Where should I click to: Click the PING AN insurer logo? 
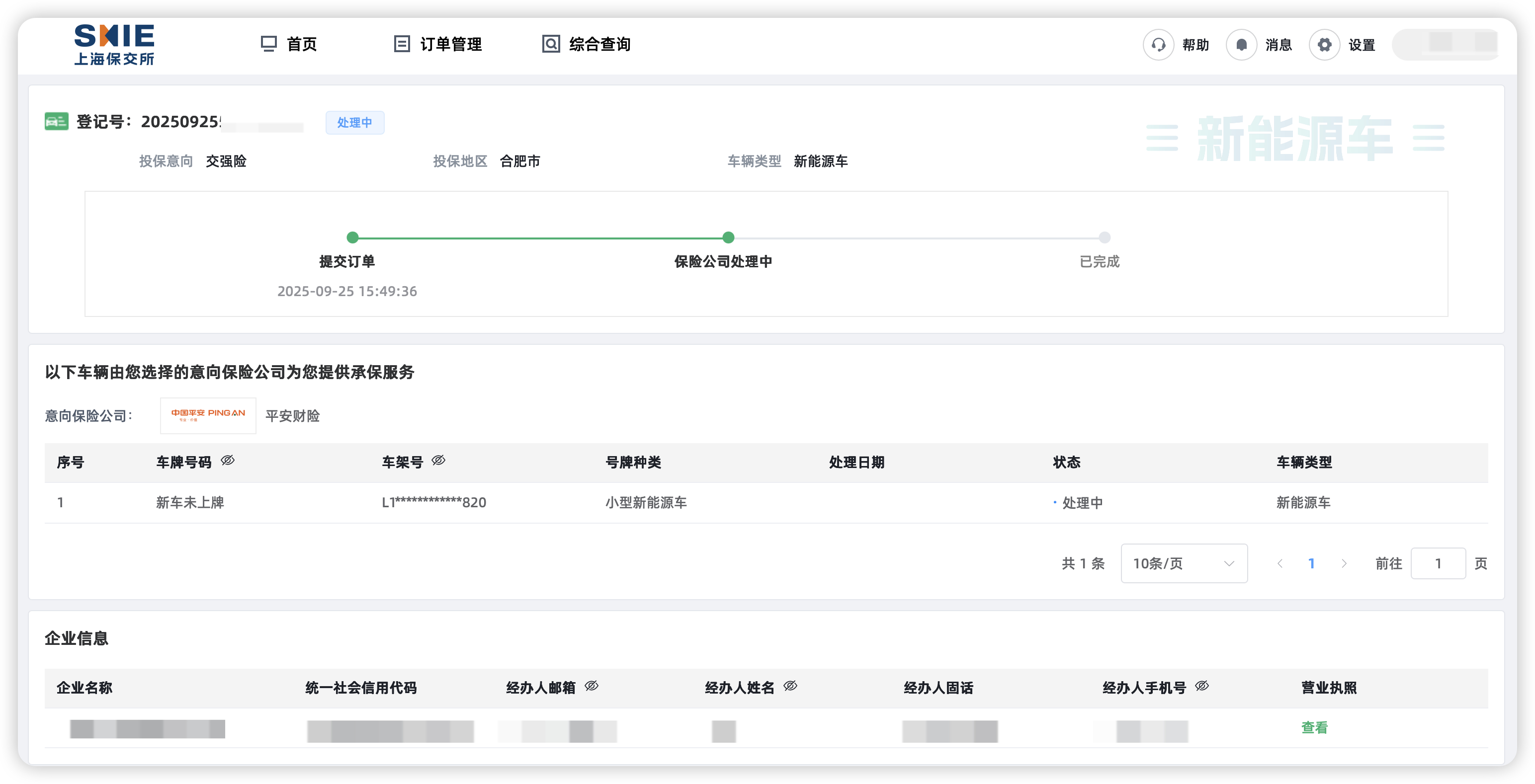point(208,415)
